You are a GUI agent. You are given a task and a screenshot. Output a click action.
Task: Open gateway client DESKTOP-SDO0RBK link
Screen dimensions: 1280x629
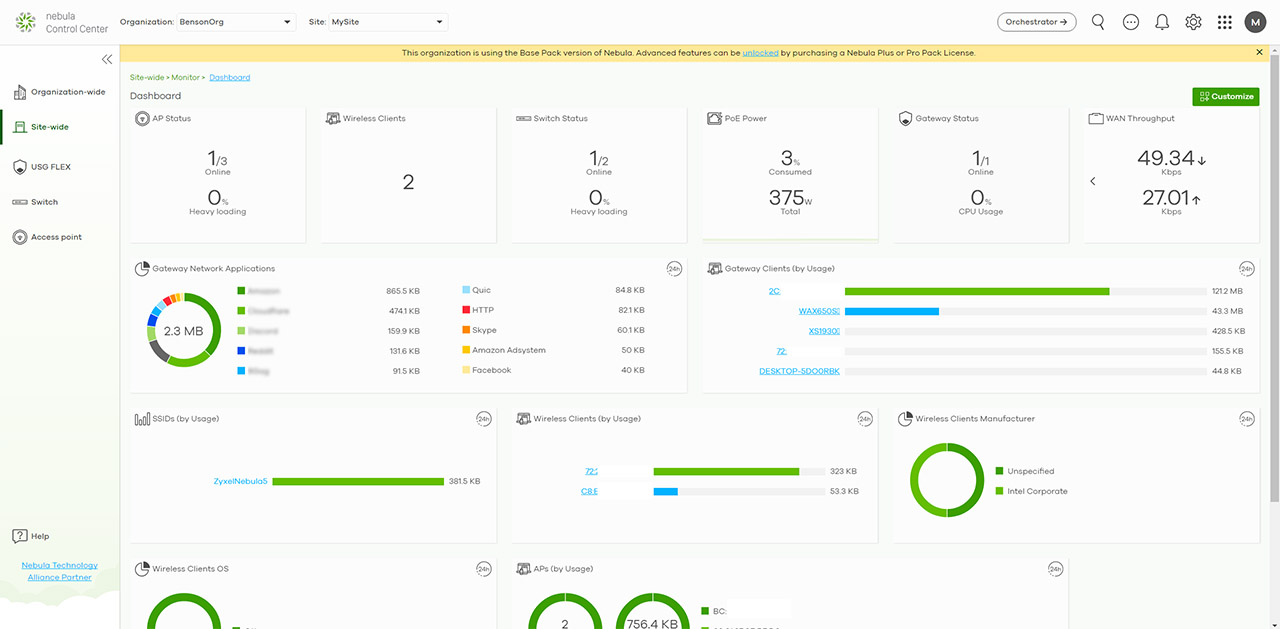tap(799, 371)
